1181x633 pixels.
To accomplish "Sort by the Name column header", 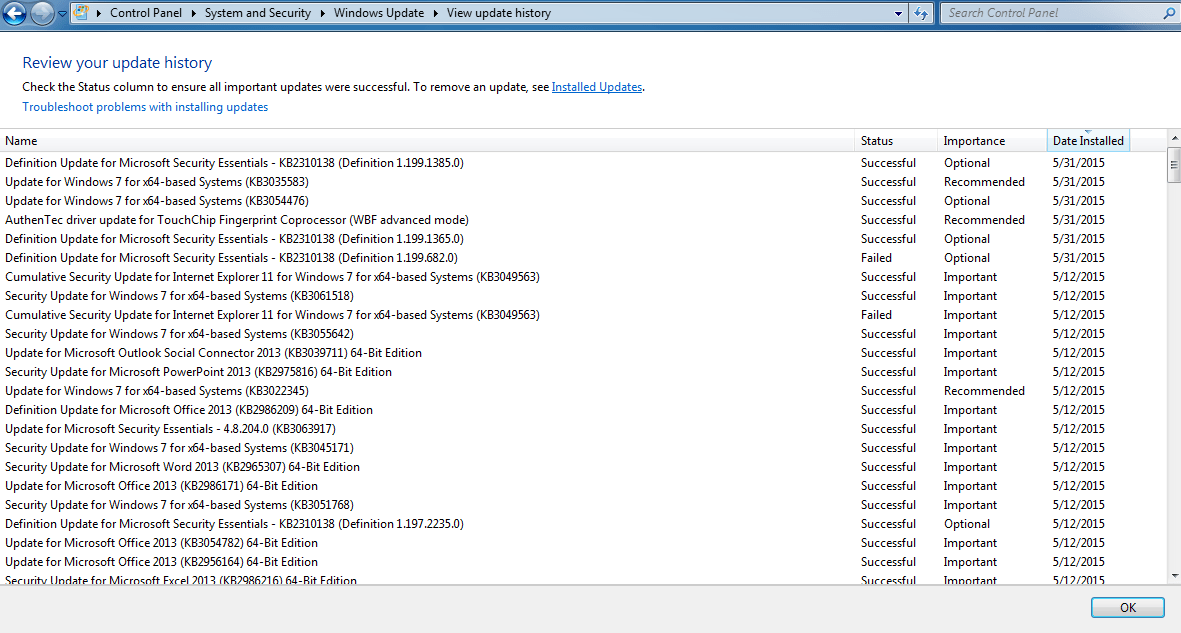I will tap(427, 141).
